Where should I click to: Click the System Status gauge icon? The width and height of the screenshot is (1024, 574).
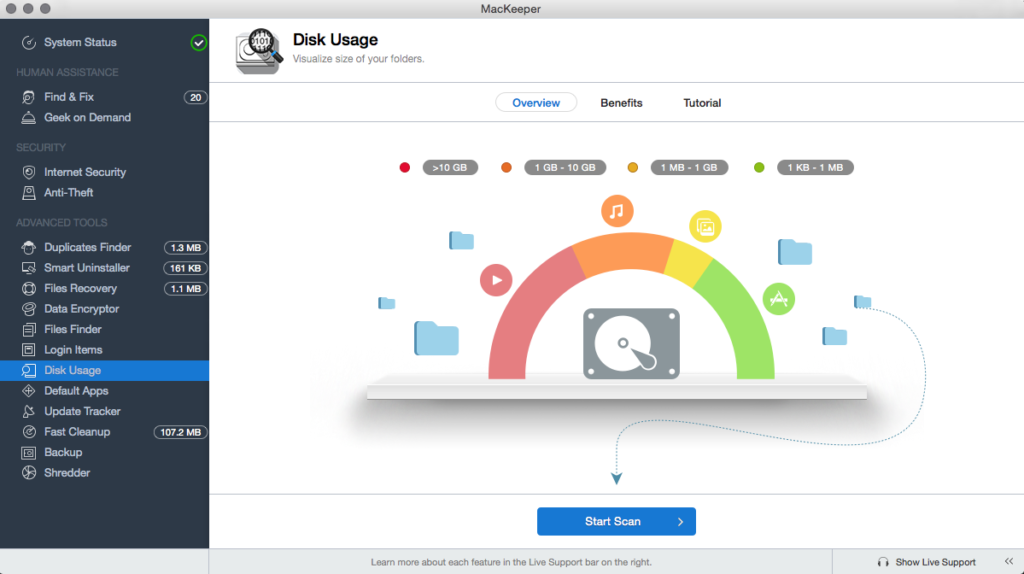(x=29, y=42)
